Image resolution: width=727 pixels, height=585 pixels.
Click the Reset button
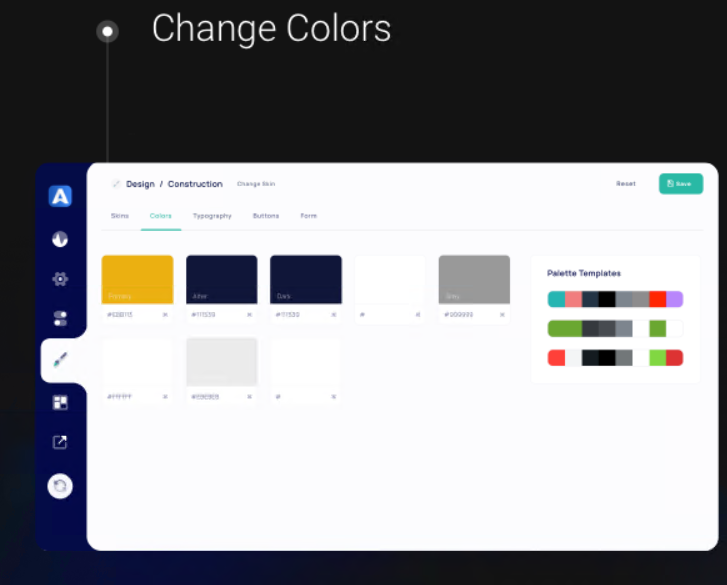click(625, 184)
